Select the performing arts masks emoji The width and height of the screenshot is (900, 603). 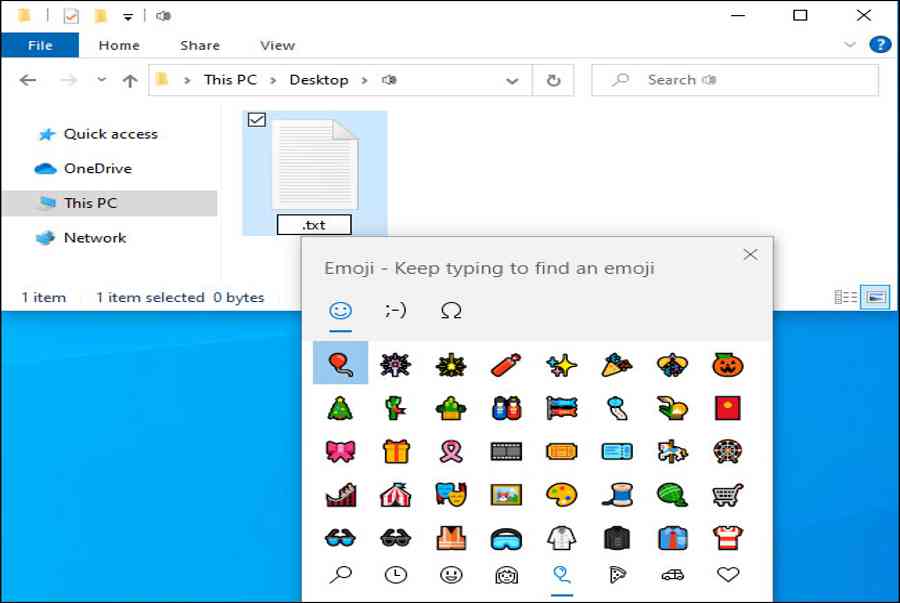click(x=451, y=495)
